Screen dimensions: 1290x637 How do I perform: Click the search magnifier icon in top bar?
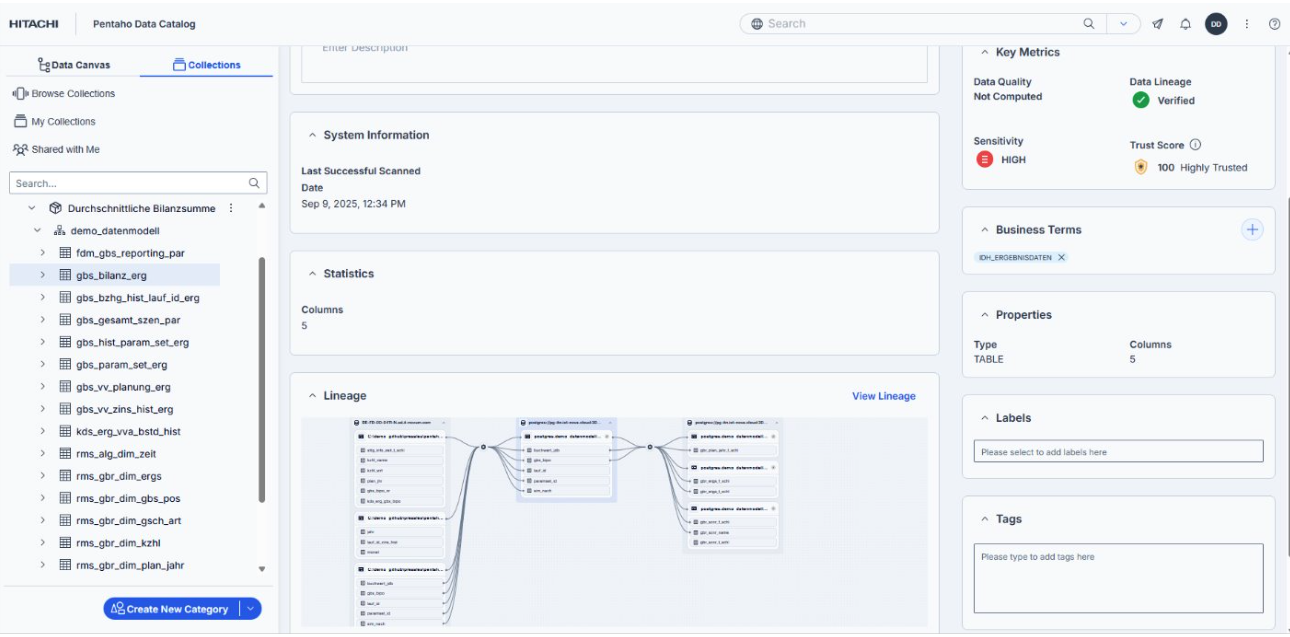(x=1089, y=24)
